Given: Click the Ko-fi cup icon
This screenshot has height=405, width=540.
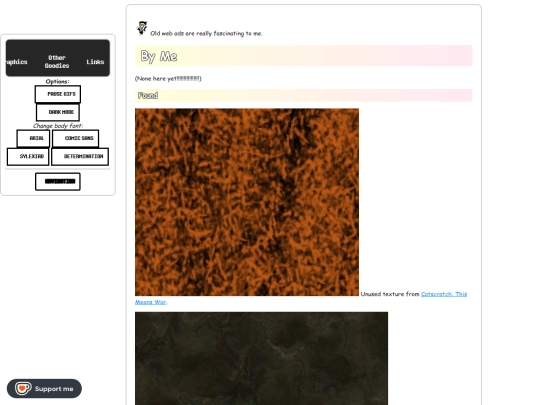Looking at the screenshot, I should (x=23, y=388).
